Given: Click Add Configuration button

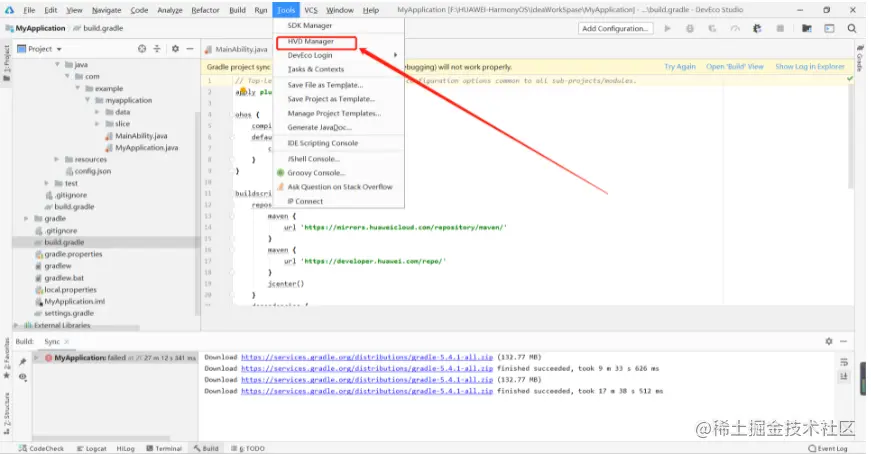Looking at the screenshot, I should coord(615,28).
